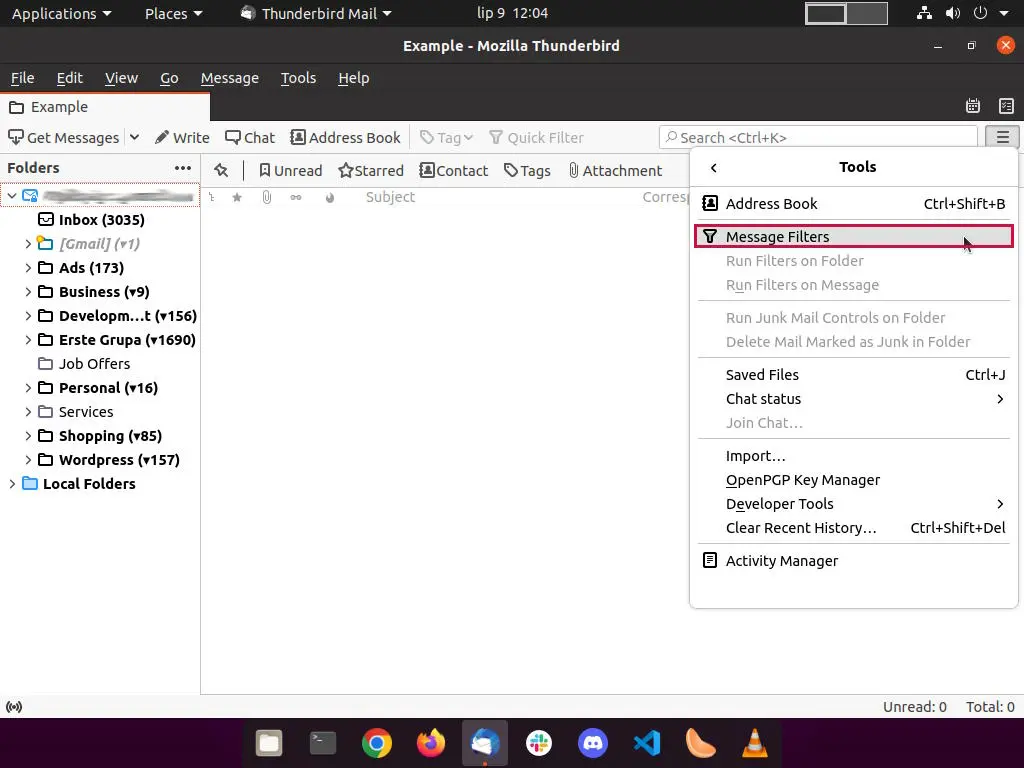
Task: Focus the Search field
Action: pos(818,138)
